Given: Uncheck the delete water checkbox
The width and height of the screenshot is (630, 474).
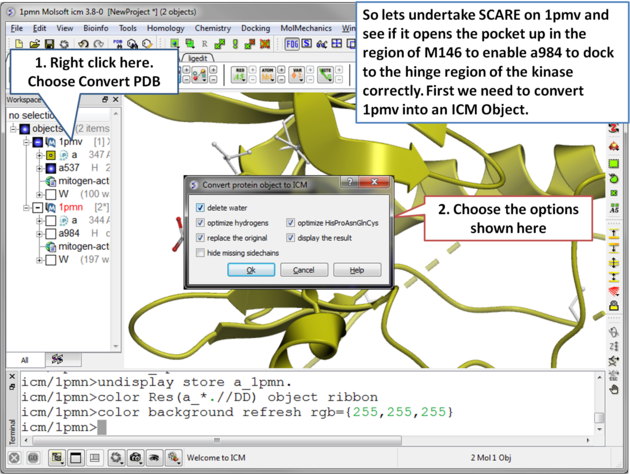Looking at the screenshot, I should [201, 208].
